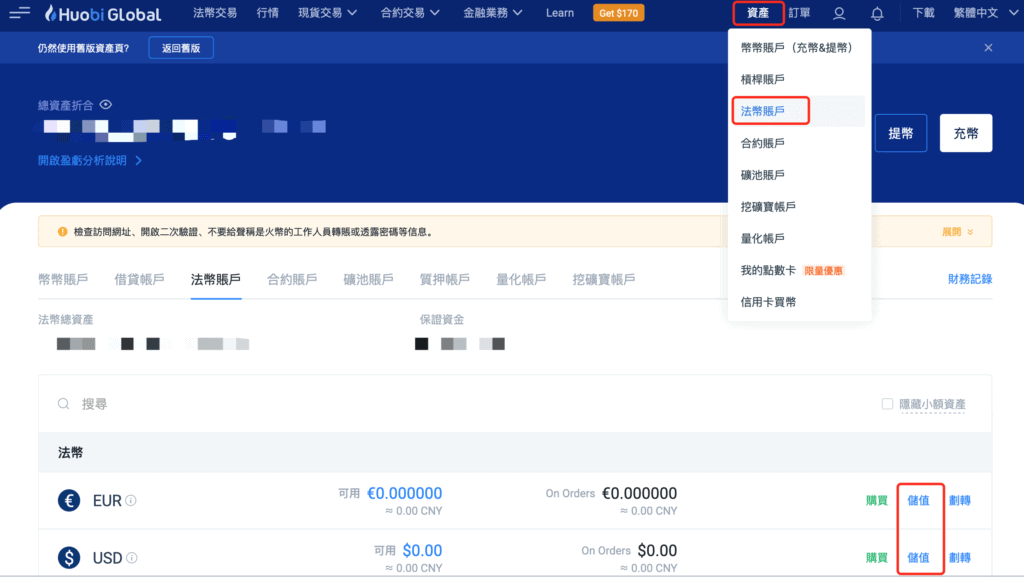Click the EUR available balance €0.000000

[404, 493]
